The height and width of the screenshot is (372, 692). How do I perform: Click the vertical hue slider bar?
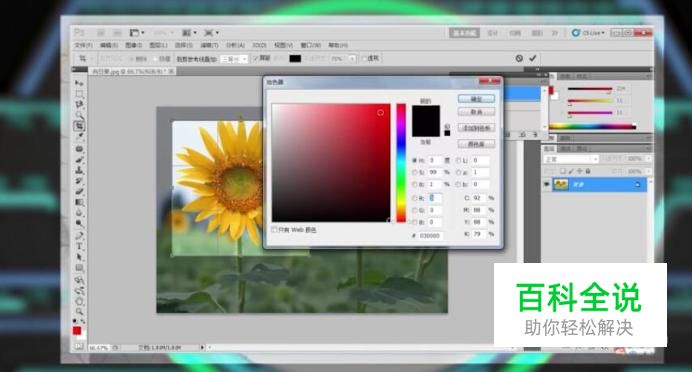click(x=401, y=163)
